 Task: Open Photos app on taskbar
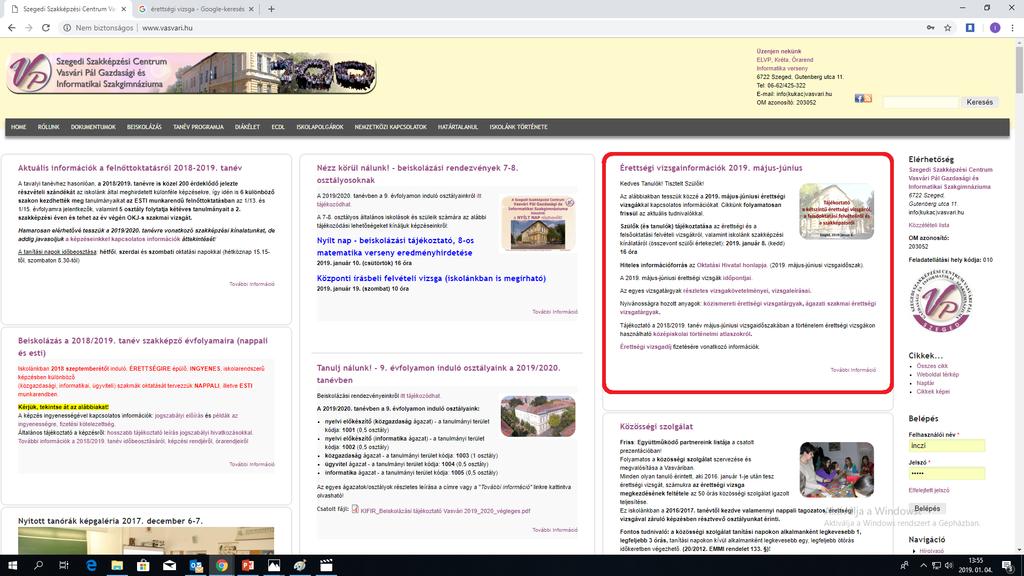(274, 566)
